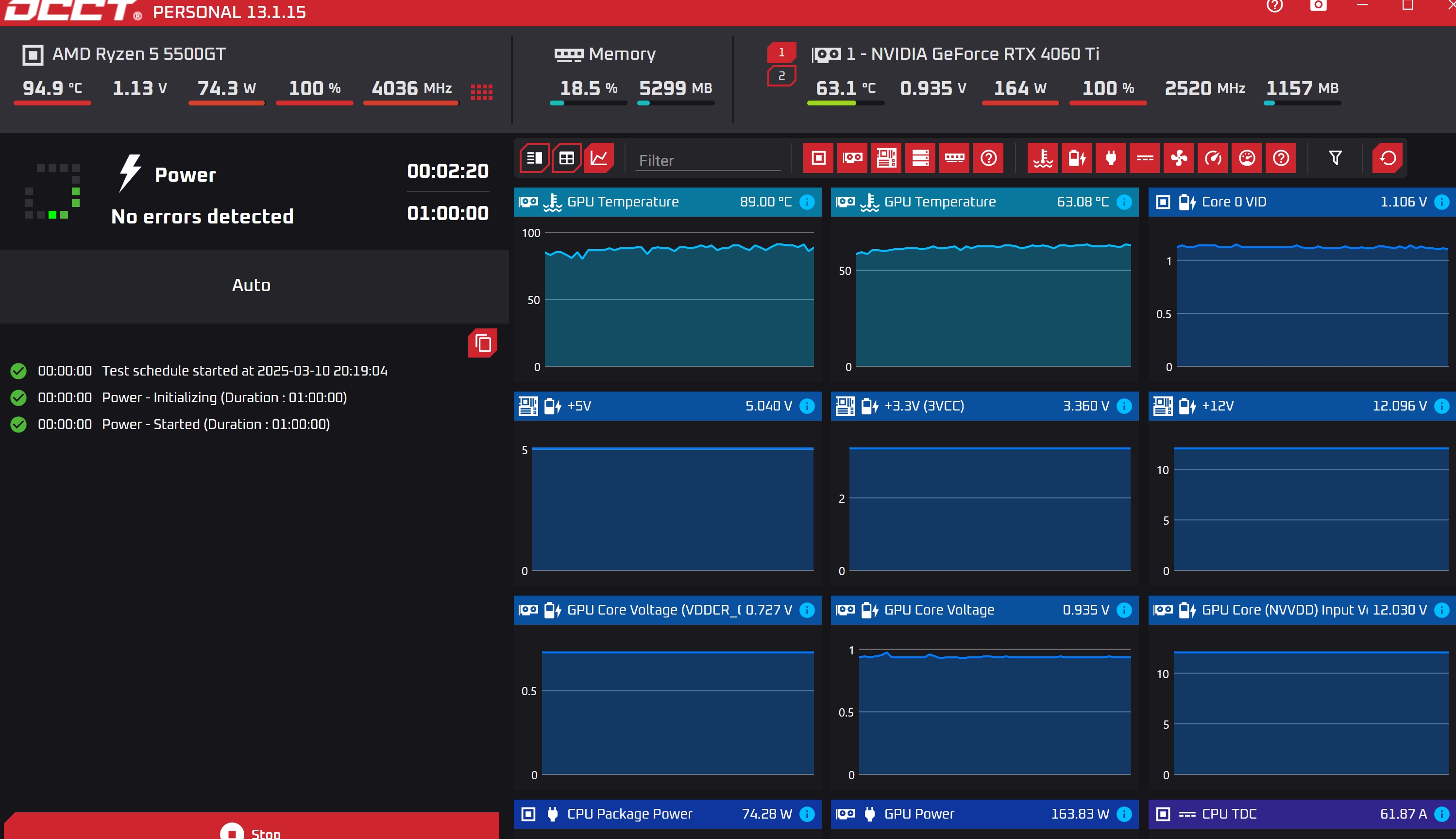Toggle the fan sensor type filter

point(1178,158)
